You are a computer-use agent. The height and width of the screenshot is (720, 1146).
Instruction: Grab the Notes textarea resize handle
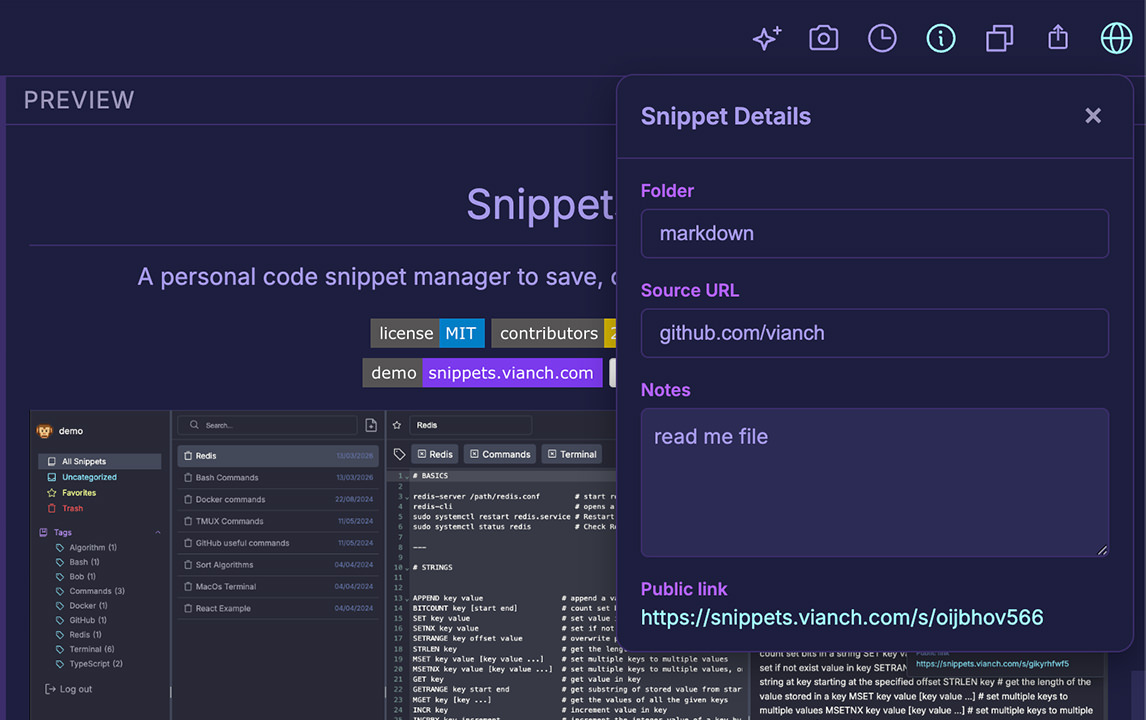(x=1101, y=550)
